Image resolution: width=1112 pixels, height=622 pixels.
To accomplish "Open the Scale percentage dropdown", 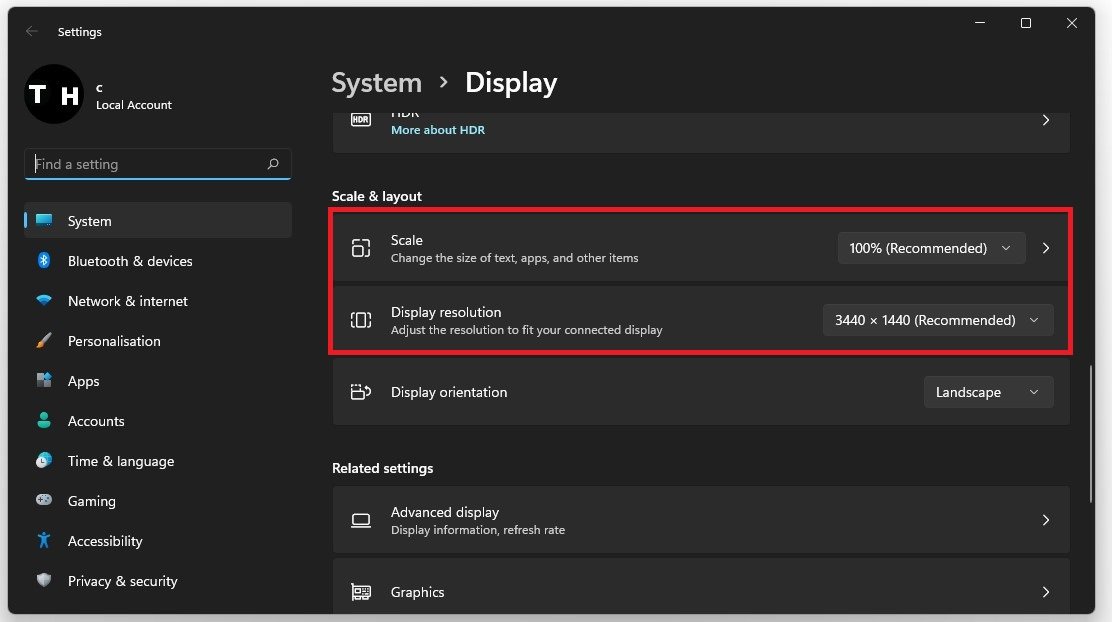I will coord(931,248).
